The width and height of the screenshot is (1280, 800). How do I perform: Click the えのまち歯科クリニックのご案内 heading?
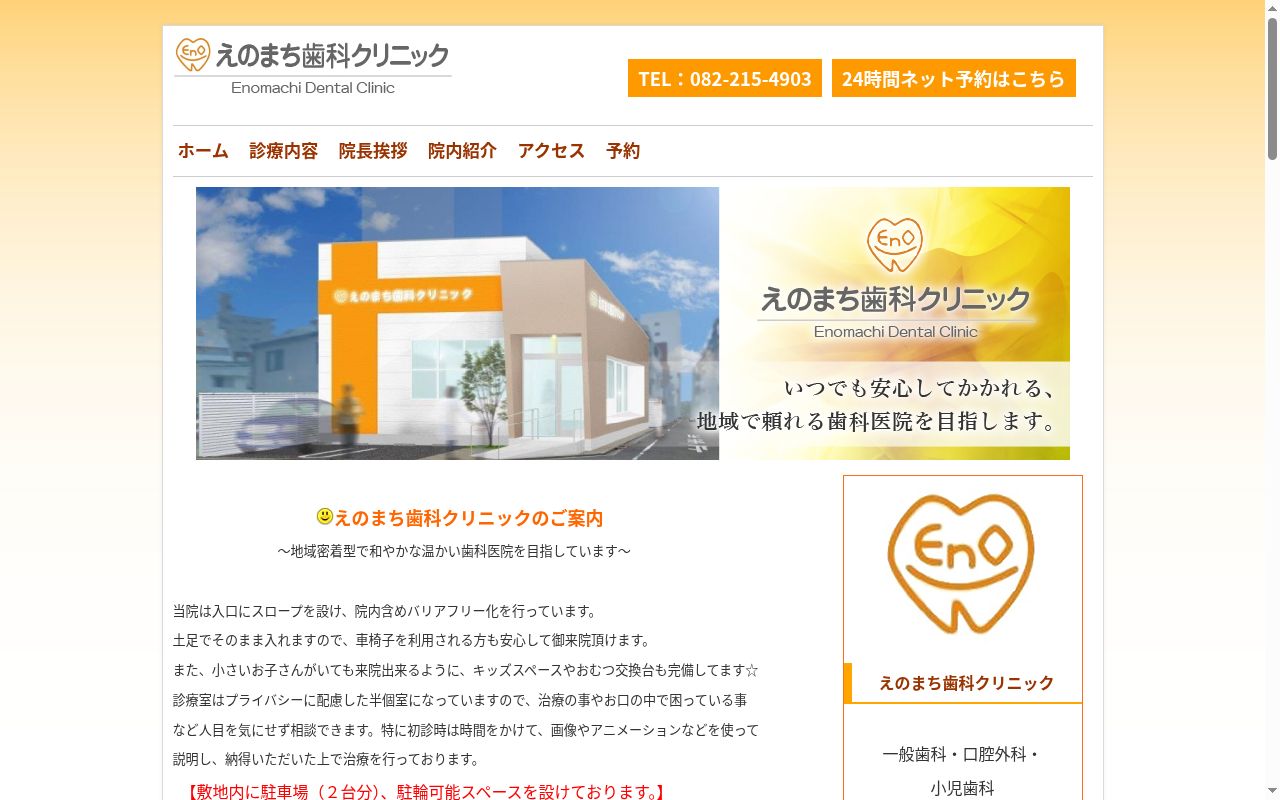pos(468,518)
